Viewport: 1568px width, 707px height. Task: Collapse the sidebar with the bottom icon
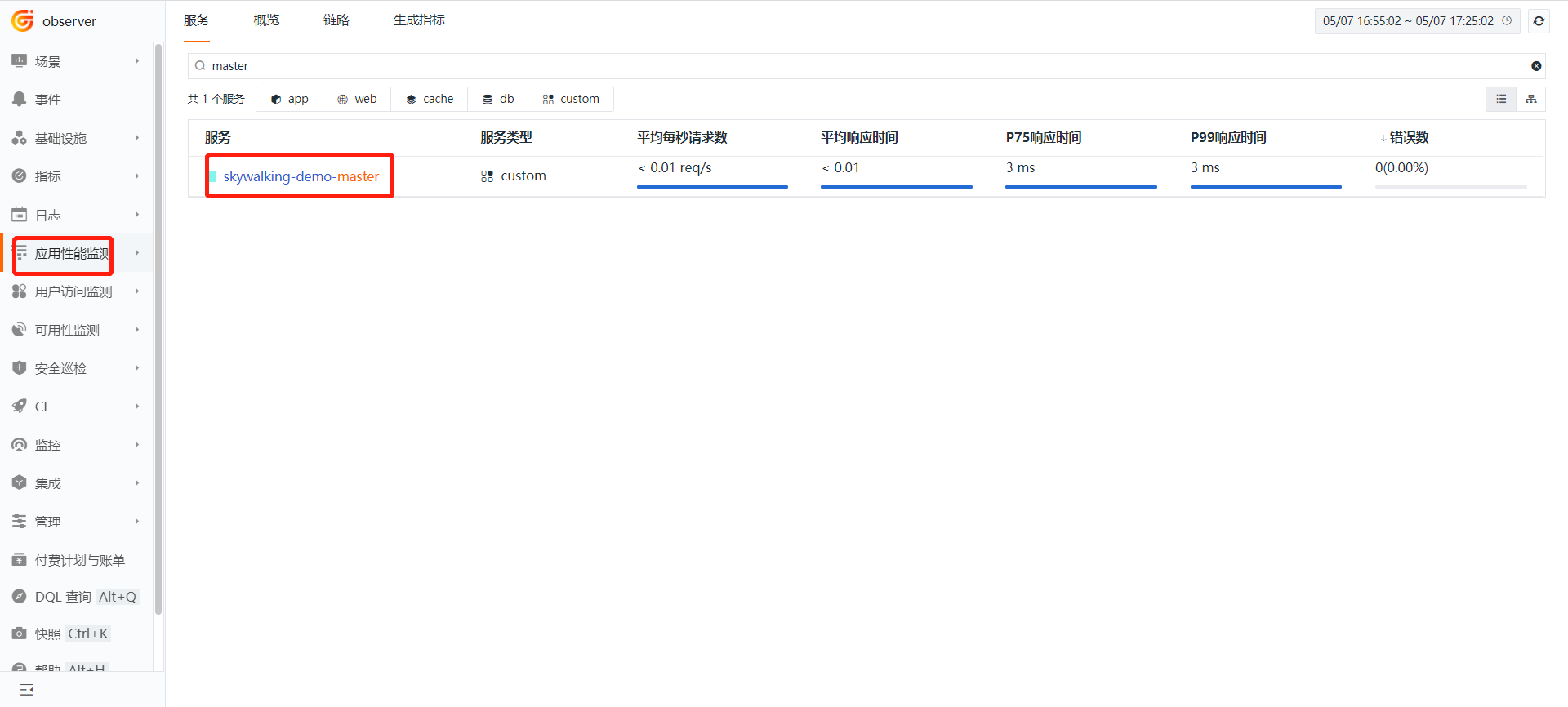(x=27, y=690)
